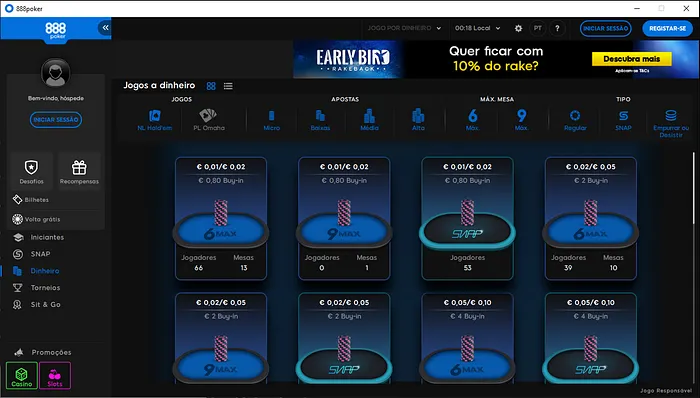700x398 pixels.
Task: Click the Jogo Responsável link
Action: [666, 391]
